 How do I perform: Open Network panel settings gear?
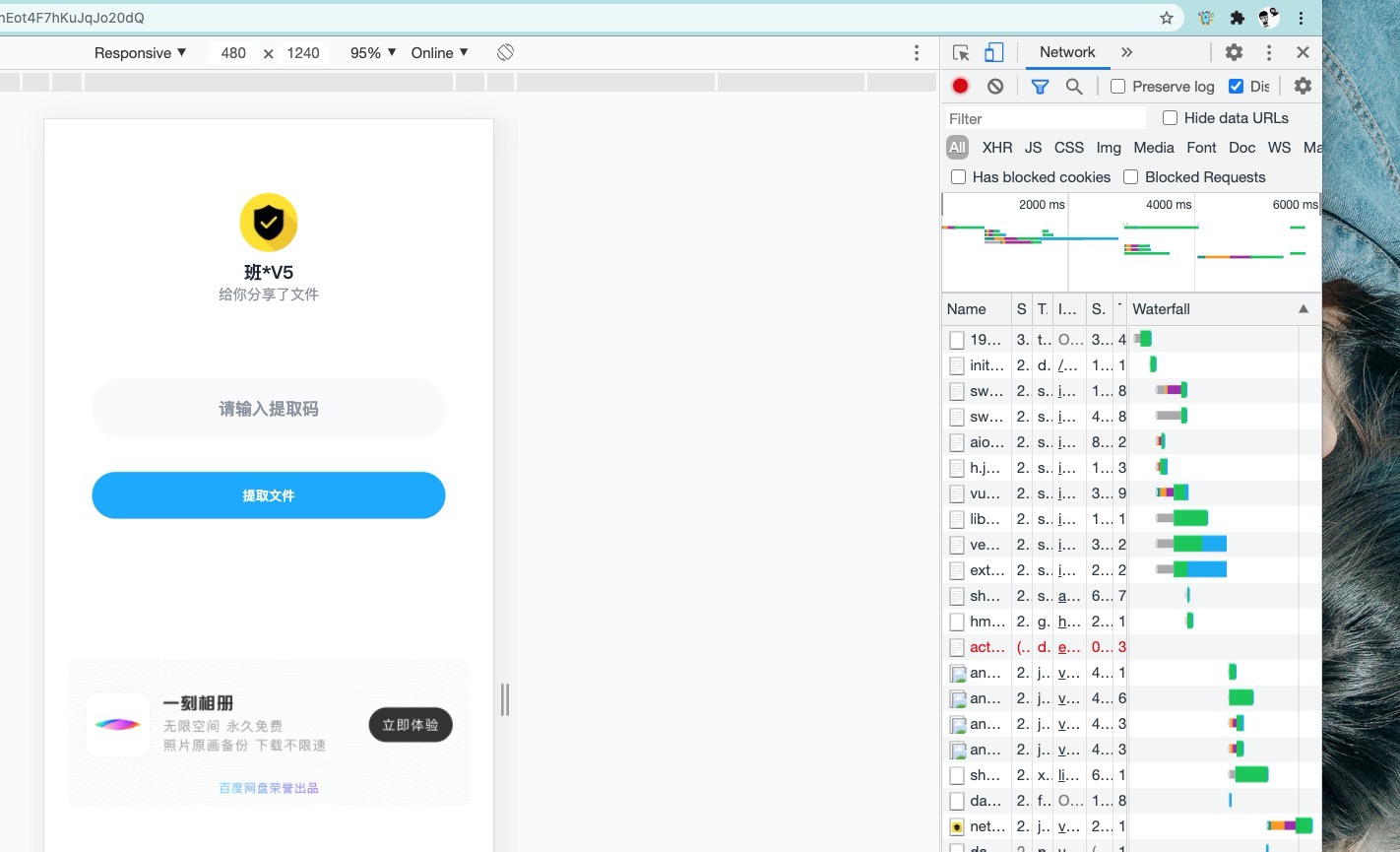coord(1303,87)
